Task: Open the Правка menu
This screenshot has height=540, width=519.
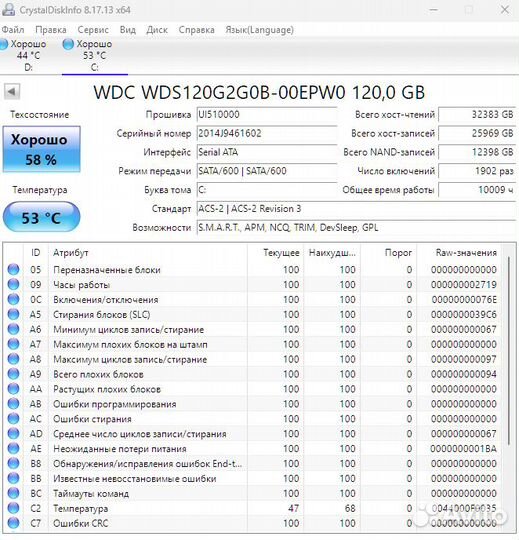Action: (x=51, y=30)
